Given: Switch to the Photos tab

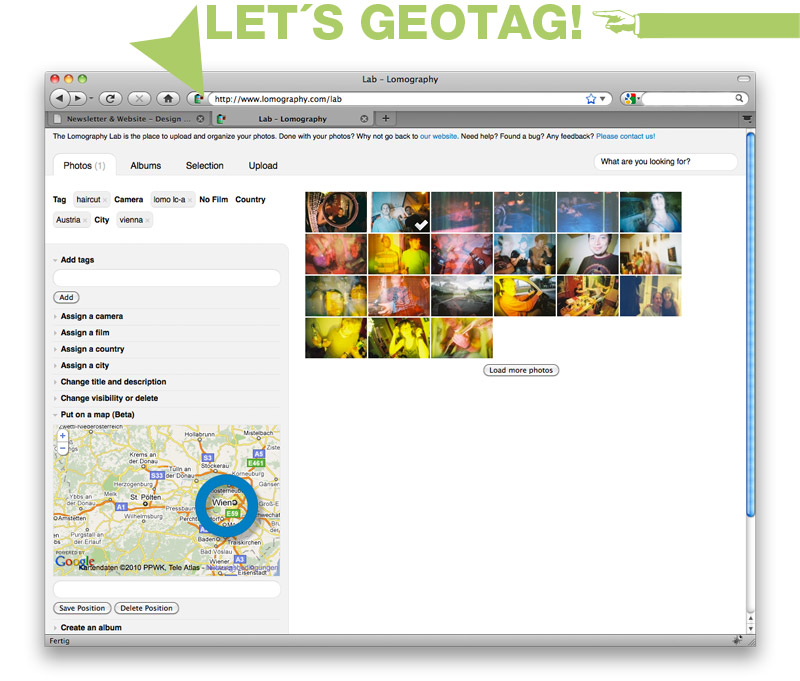Looking at the screenshot, I should 84,165.
